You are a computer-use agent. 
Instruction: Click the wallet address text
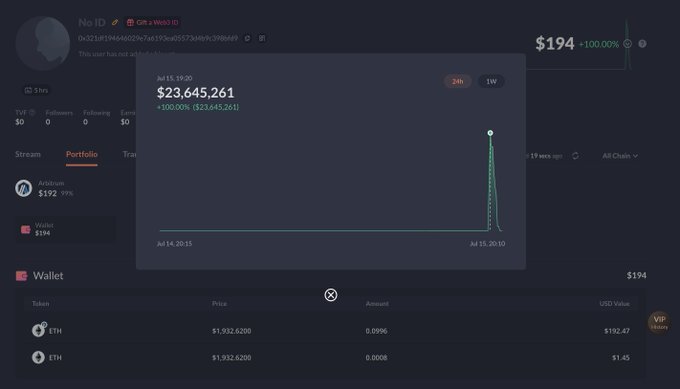point(158,38)
